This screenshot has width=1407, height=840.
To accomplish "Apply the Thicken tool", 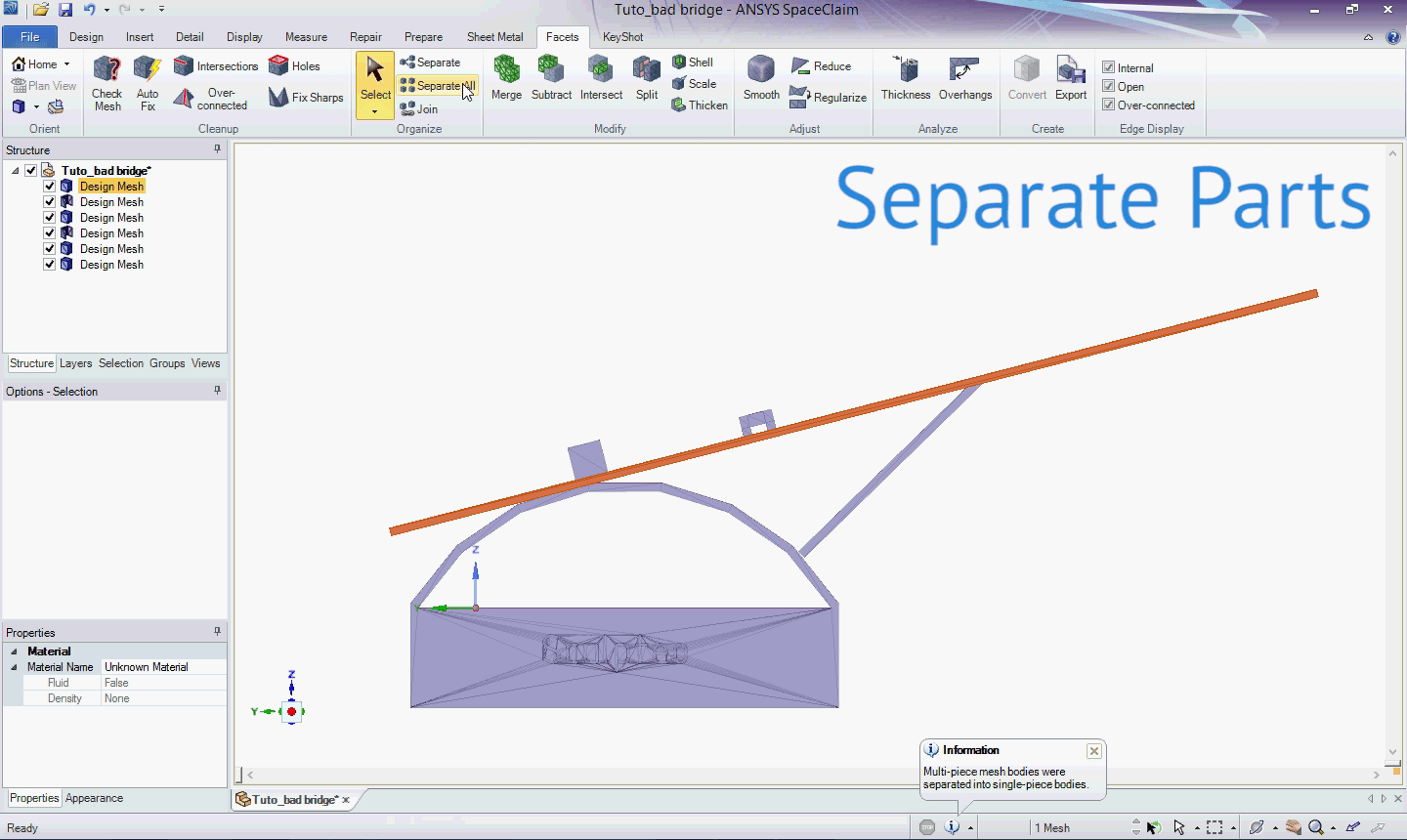I will [700, 105].
